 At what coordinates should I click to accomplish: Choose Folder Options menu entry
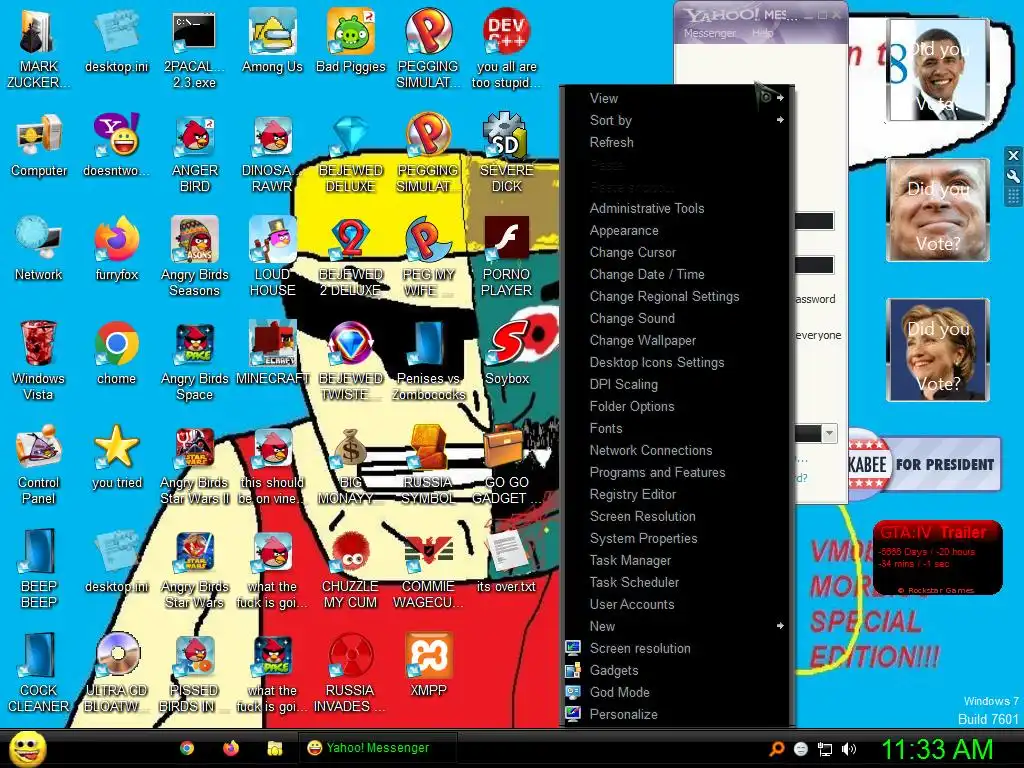[x=678, y=406]
